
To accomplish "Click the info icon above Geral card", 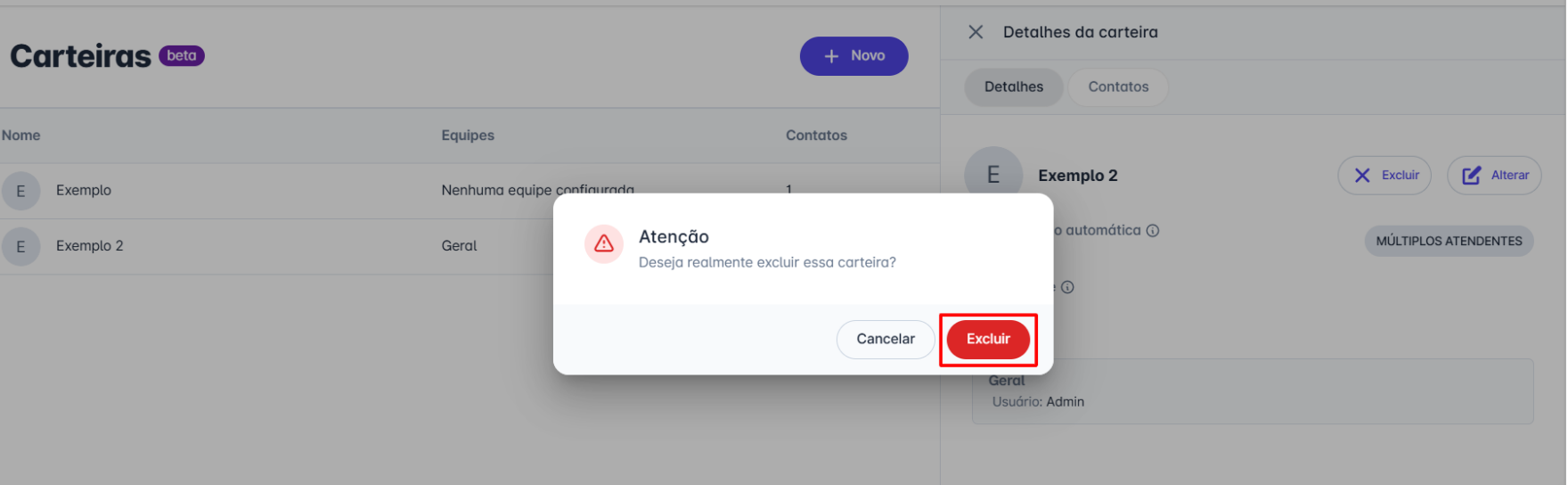I will click(1067, 287).
